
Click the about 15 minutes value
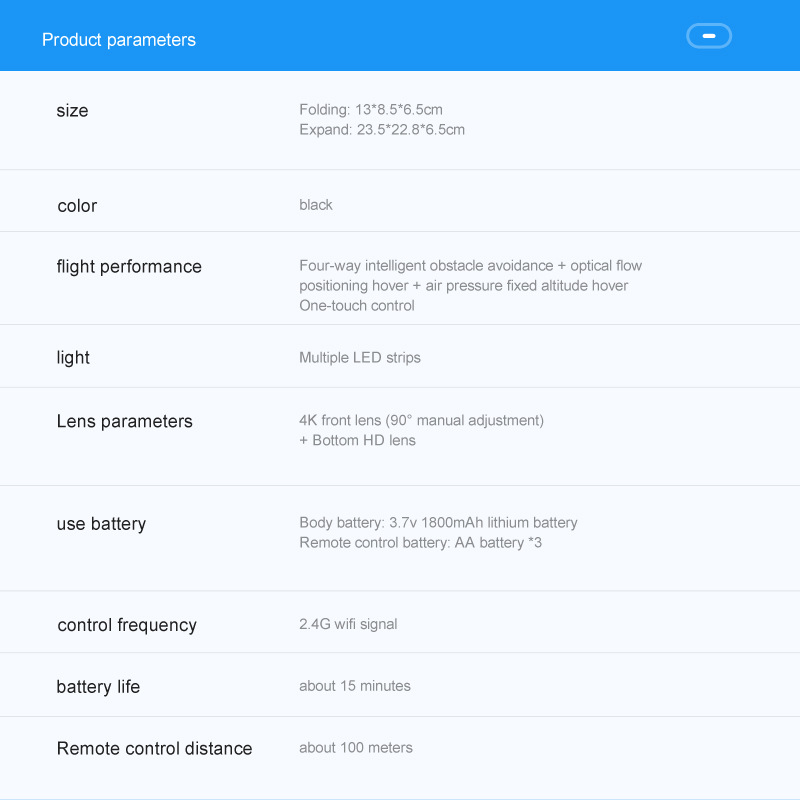pos(355,686)
